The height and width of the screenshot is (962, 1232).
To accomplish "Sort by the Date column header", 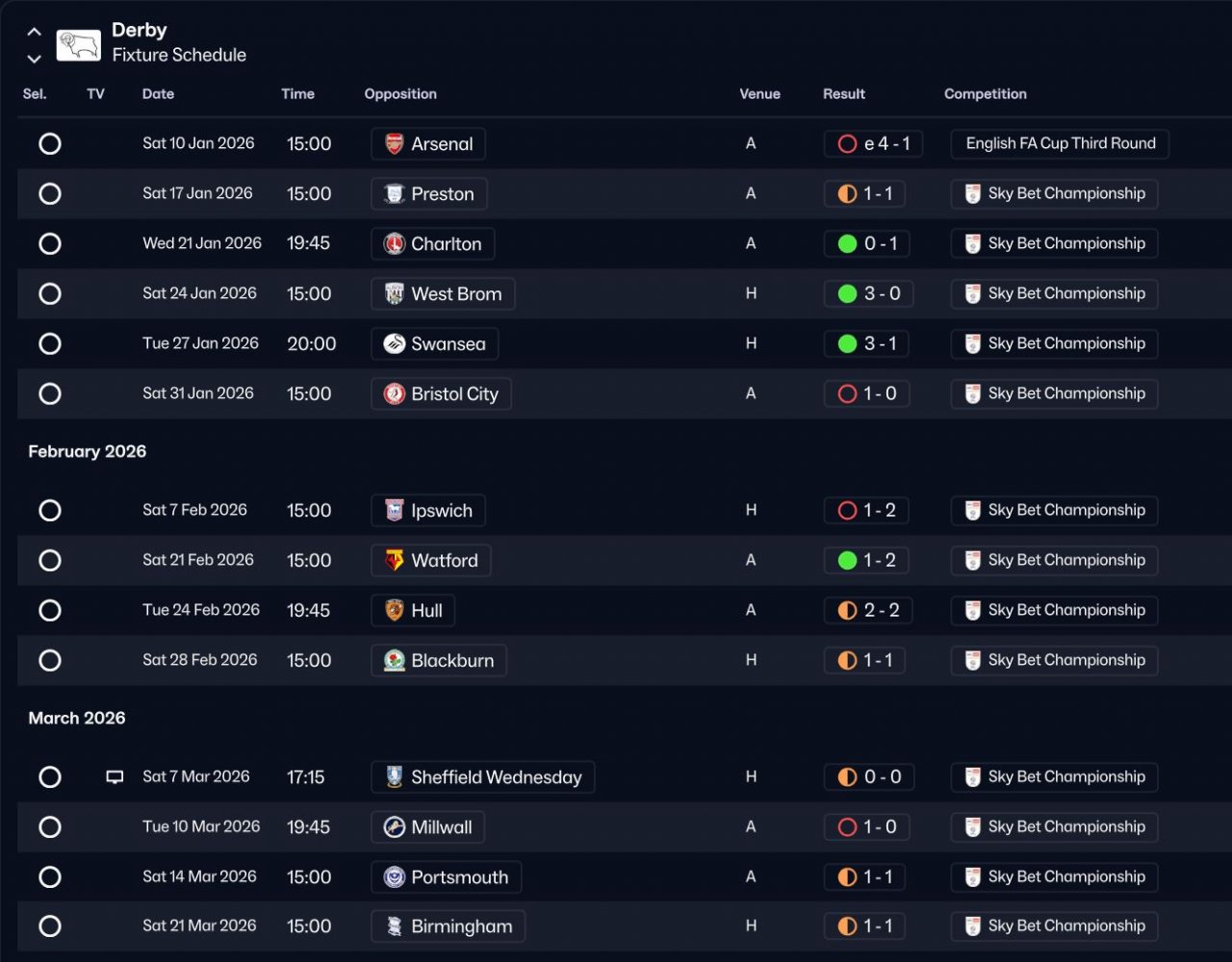I will [x=158, y=93].
